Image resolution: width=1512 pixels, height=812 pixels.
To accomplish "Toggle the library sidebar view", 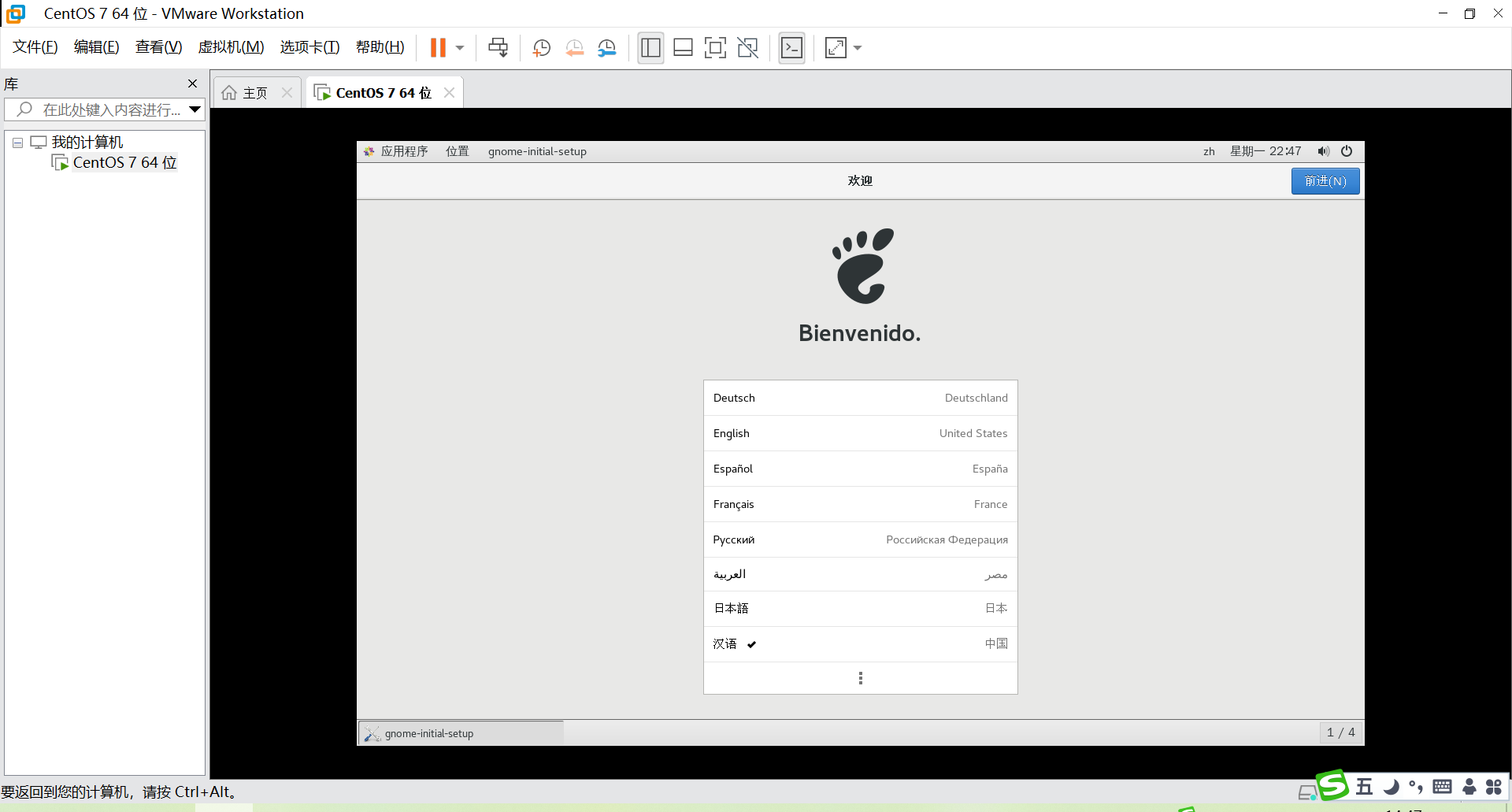I will pos(650,48).
